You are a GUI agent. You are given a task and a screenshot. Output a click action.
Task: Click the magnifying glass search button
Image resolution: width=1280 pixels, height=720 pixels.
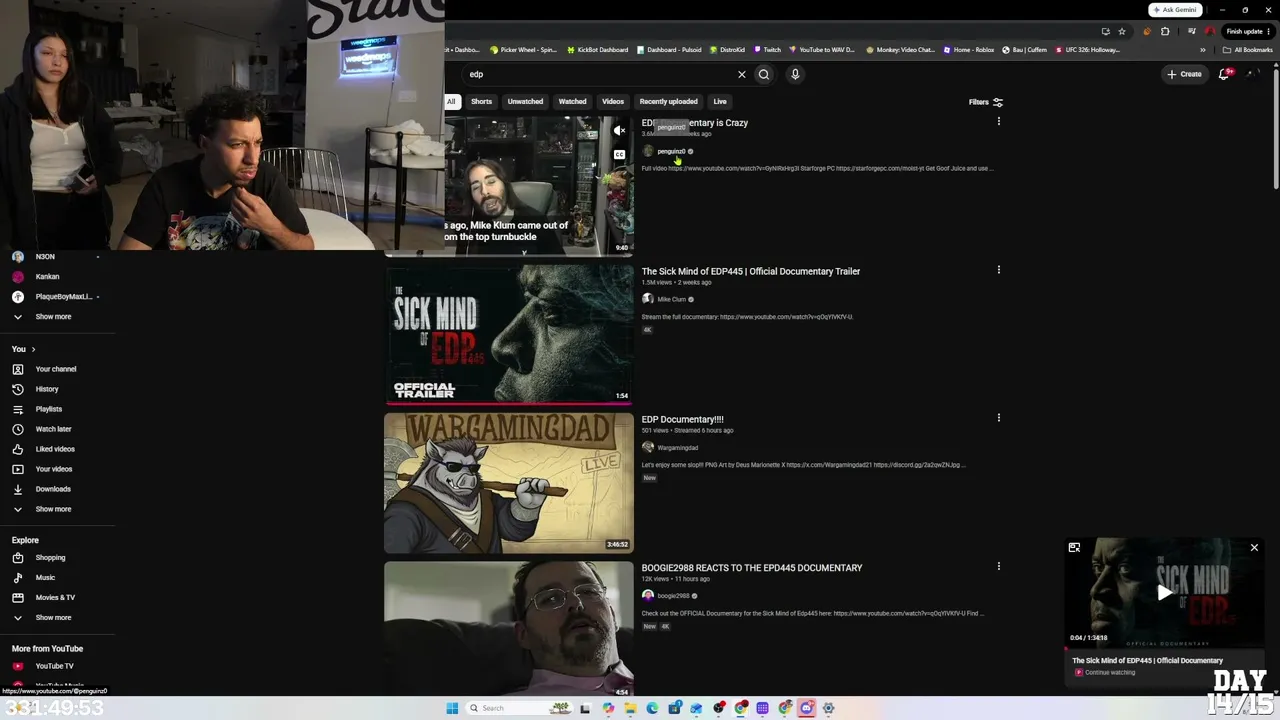point(764,74)
